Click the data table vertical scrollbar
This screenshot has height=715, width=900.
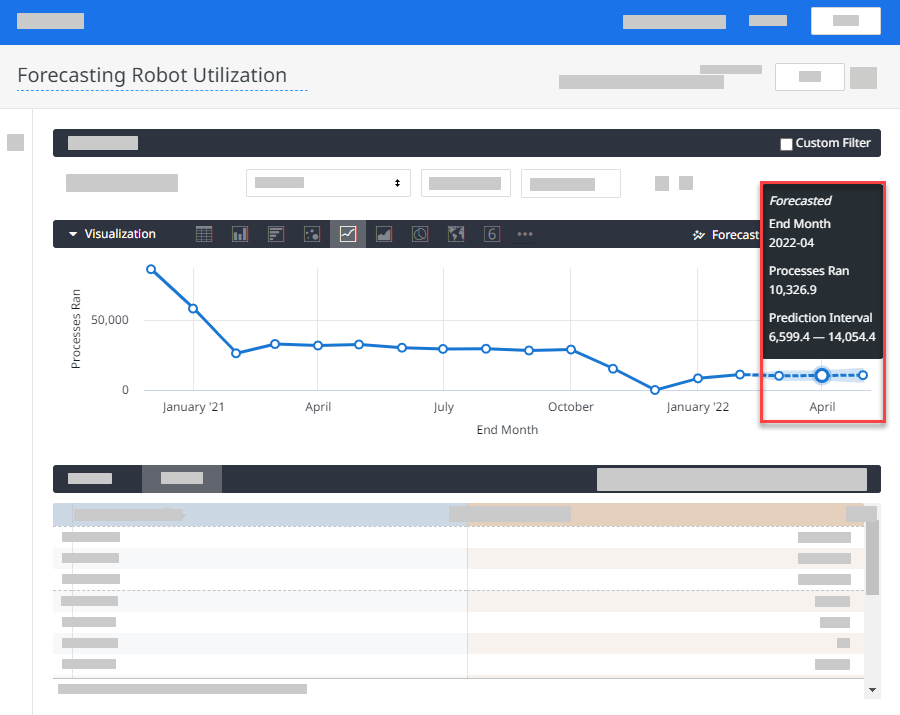point(872,558)
